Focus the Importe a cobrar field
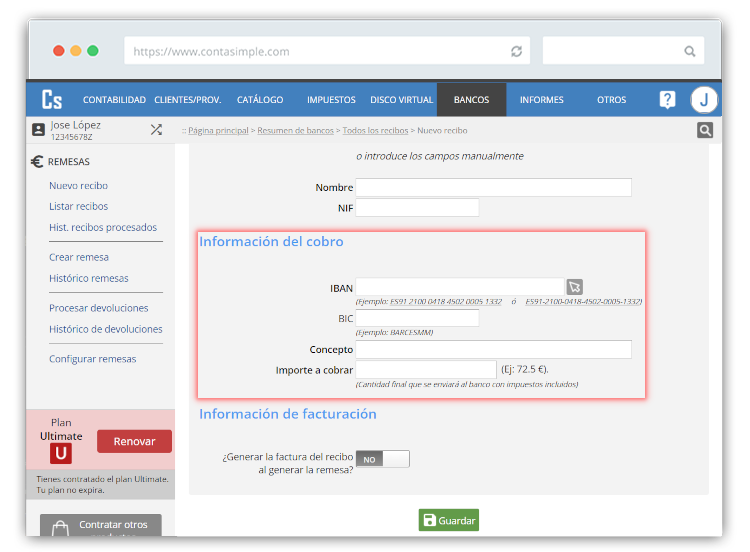Screen dimensions: 750x552 [426, 369]
